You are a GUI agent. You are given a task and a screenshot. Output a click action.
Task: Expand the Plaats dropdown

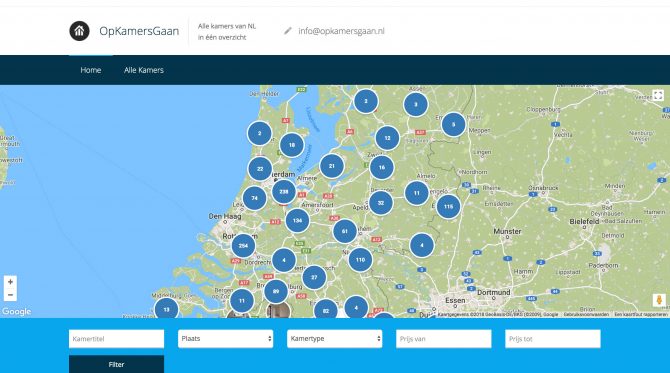(x=226, y=339)
